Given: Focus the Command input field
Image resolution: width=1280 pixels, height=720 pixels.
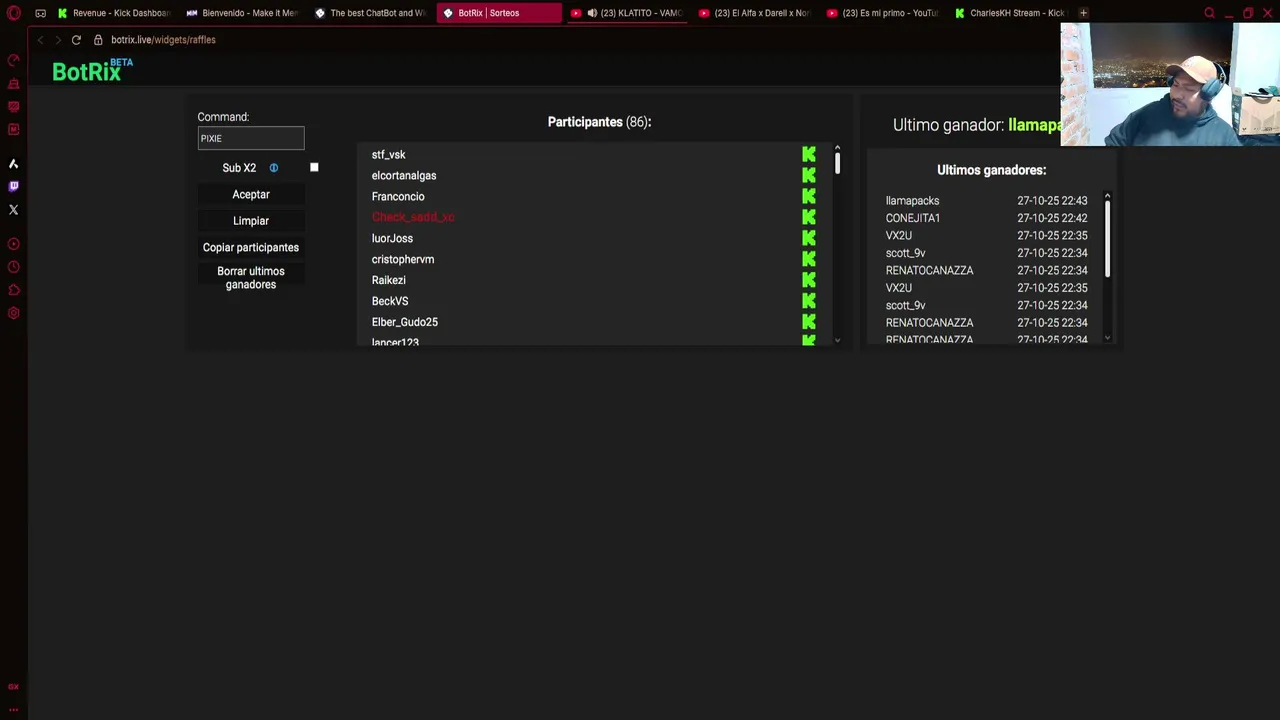Looking at the screenshot, I should coord(251,138).
